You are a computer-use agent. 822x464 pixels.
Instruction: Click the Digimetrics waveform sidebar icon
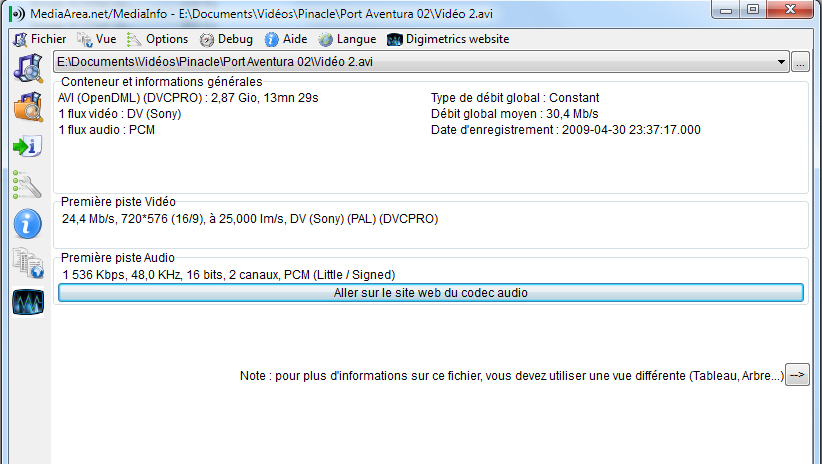(28, 303)
